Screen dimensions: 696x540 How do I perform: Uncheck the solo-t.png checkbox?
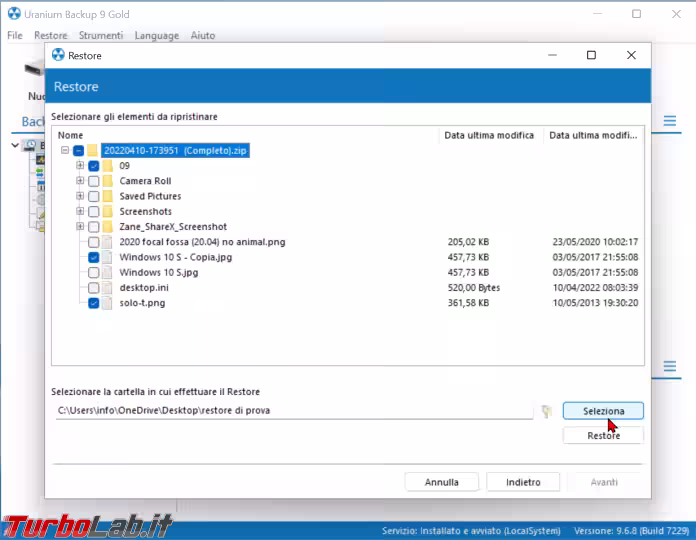(x=94, y=303)
